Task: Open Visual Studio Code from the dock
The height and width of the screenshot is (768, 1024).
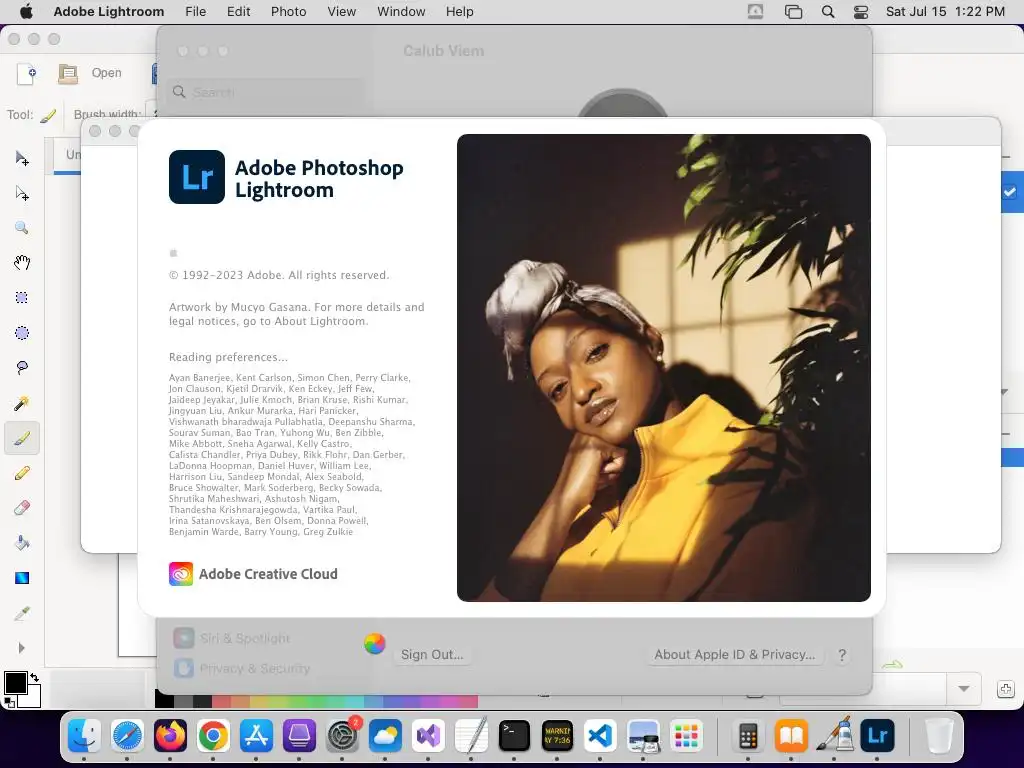Action: (x=600, y=736)
